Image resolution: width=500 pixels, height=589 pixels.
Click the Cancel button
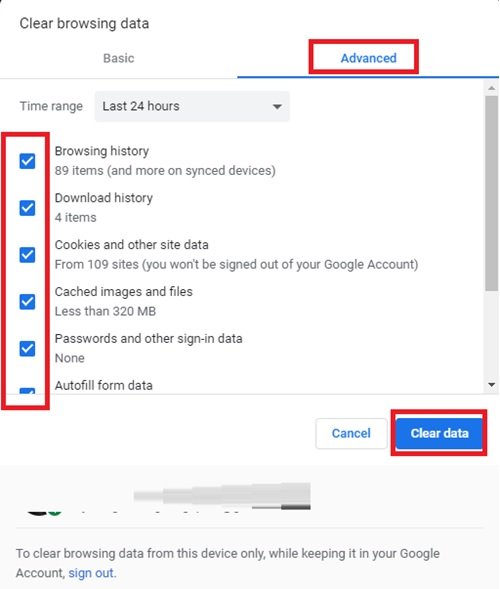(x=351, y=433)
